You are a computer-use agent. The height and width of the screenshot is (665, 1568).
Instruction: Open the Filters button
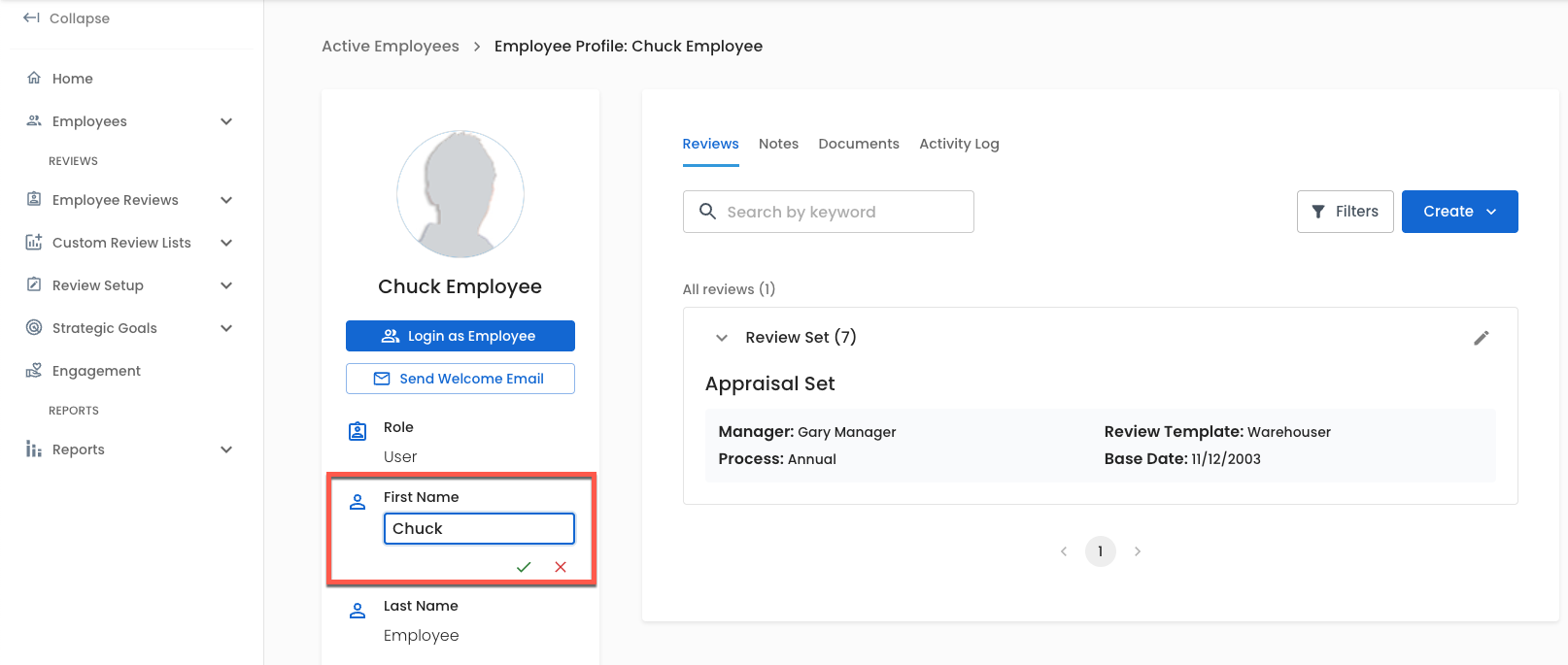[1345, 212]
